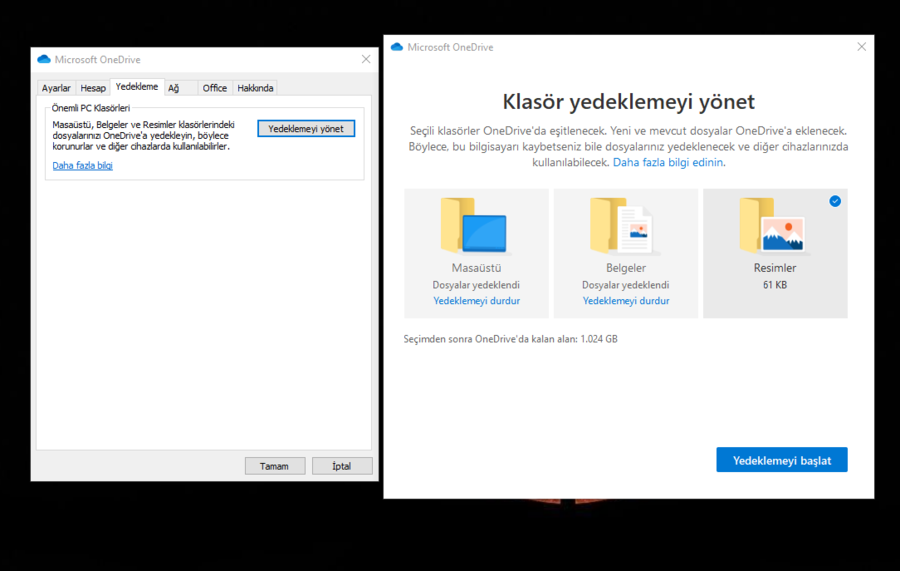The width and height of the screenshot is (900, 571).
Task: Select the Yedekleme tab
Action: click(x=137, y=87)
